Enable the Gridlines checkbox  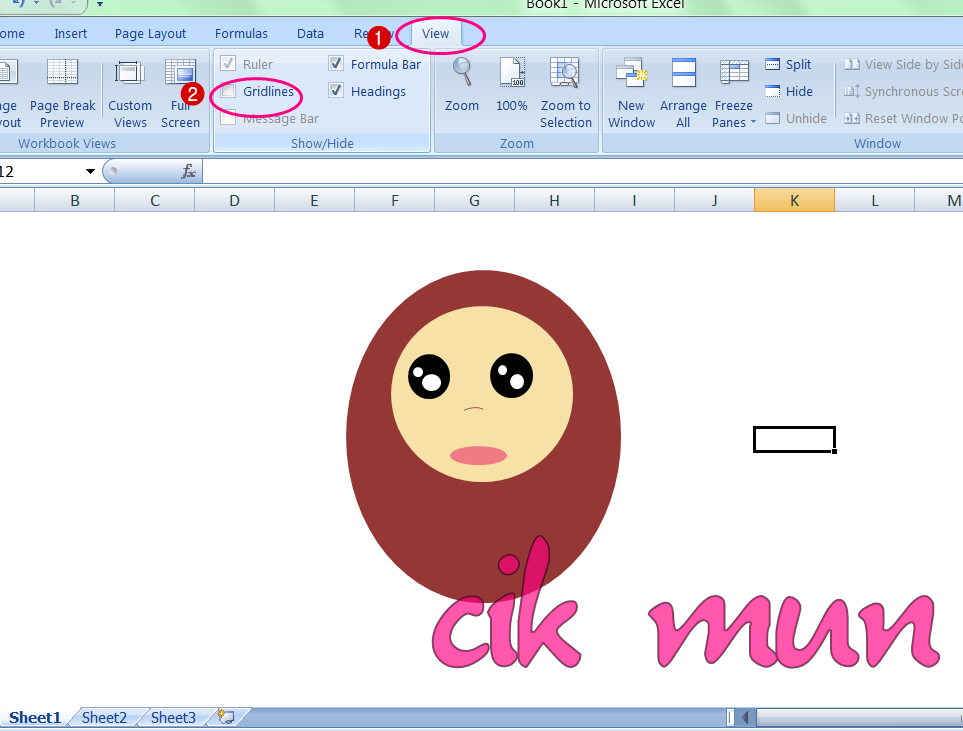click(227, 91)
